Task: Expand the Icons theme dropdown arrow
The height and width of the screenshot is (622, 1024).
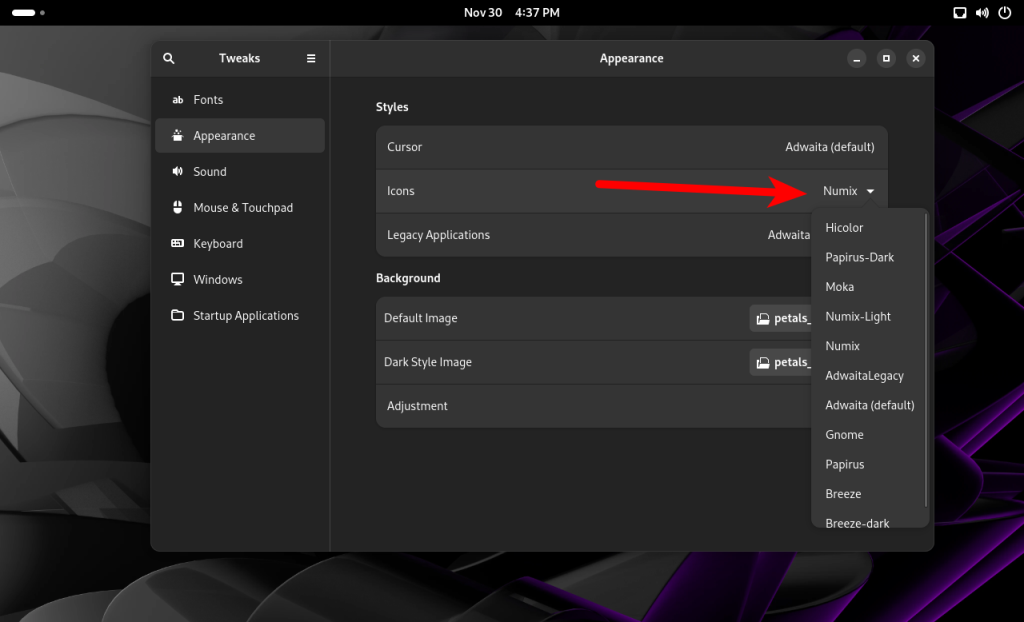Action: pyautogui.click(x=871, y=191)
